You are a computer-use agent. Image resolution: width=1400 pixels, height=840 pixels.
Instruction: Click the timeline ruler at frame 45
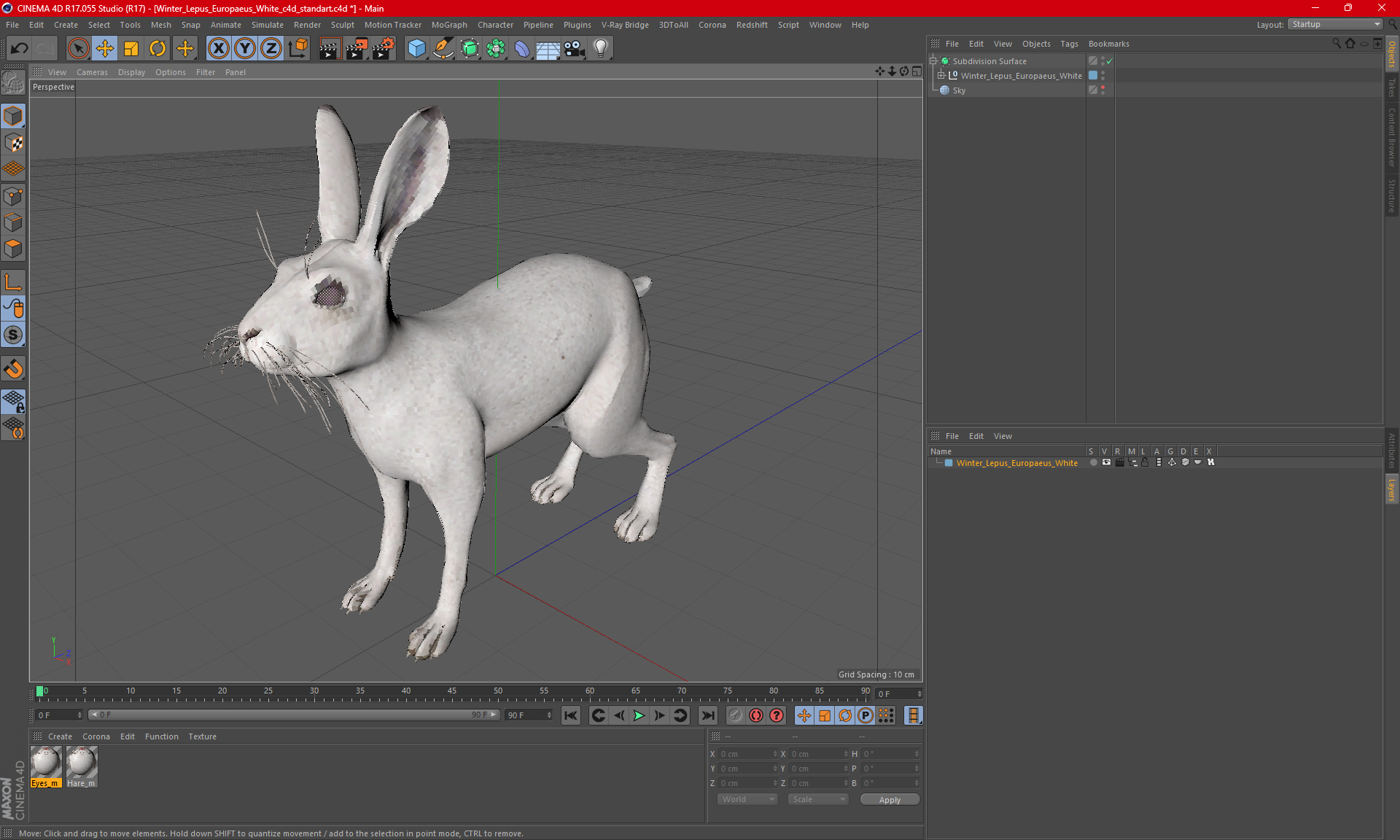(x=452, y=693)
